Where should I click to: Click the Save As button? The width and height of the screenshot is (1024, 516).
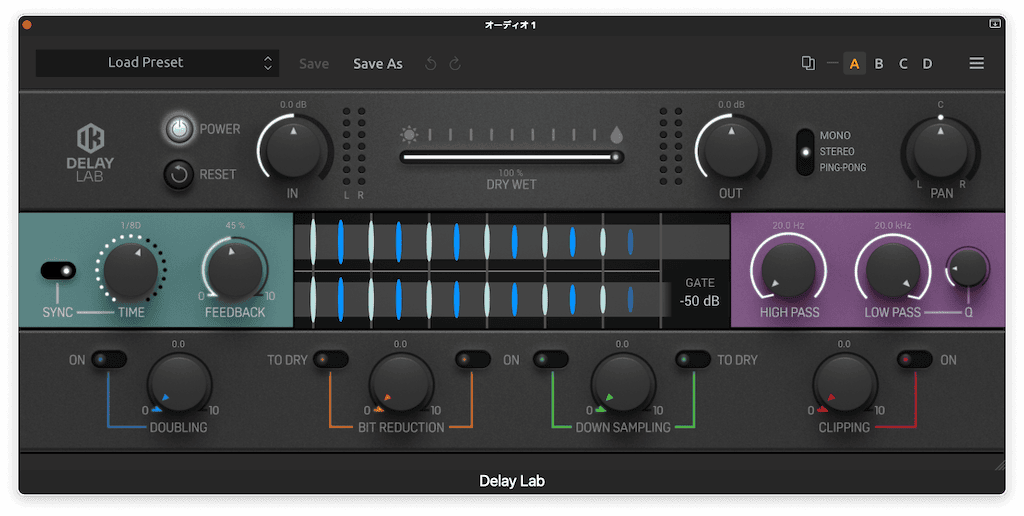[x=378, y=63]
